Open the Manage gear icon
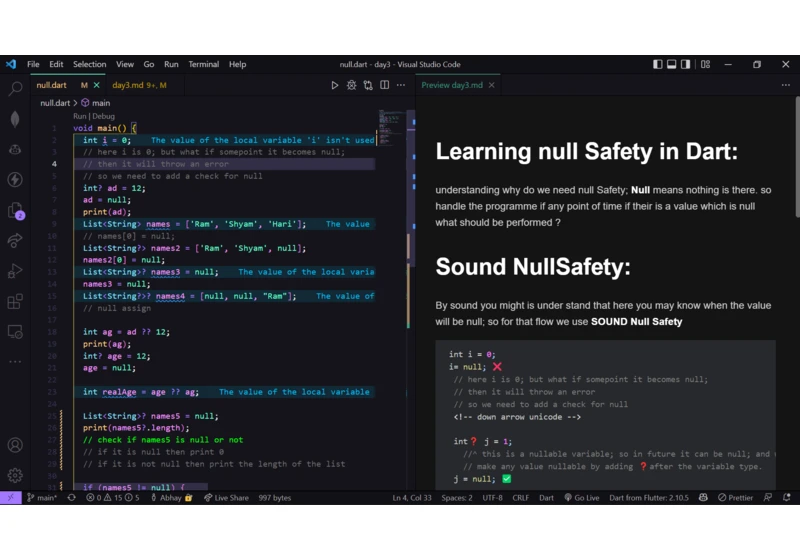Image resolution: width=800 pixels, height=560 pixels. (x=15, y=475)
